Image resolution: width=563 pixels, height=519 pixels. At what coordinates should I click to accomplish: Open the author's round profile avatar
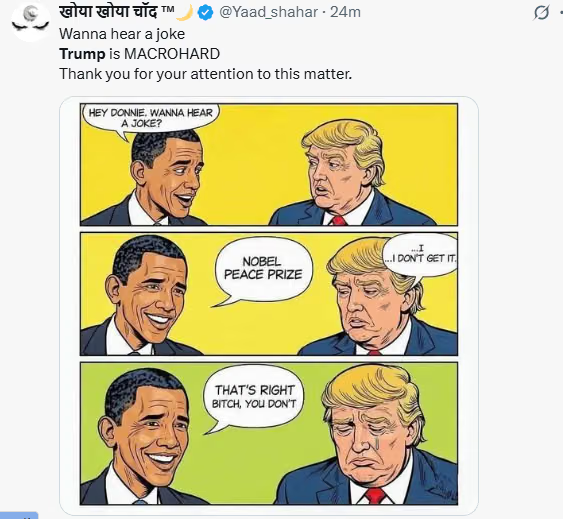[31, 22]
